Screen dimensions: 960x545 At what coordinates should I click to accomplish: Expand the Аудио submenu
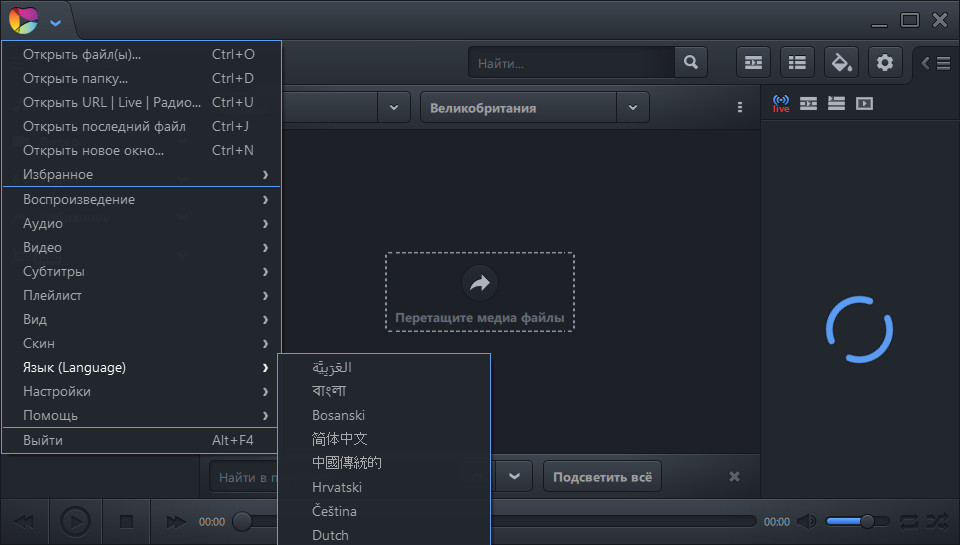click(x=141, y=223)
